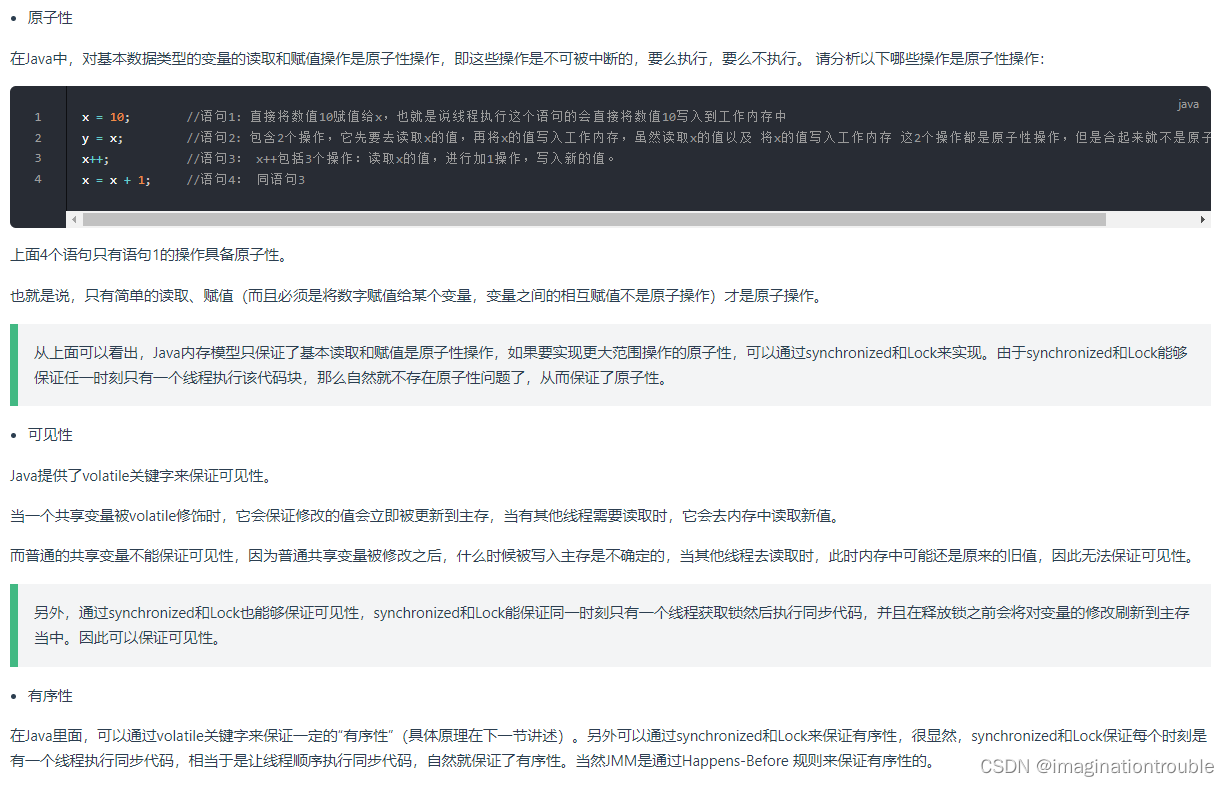Click the 原子性 heading text
Image resolution: width=1229 pixels, height=786 pixels.
pos(49,17)
